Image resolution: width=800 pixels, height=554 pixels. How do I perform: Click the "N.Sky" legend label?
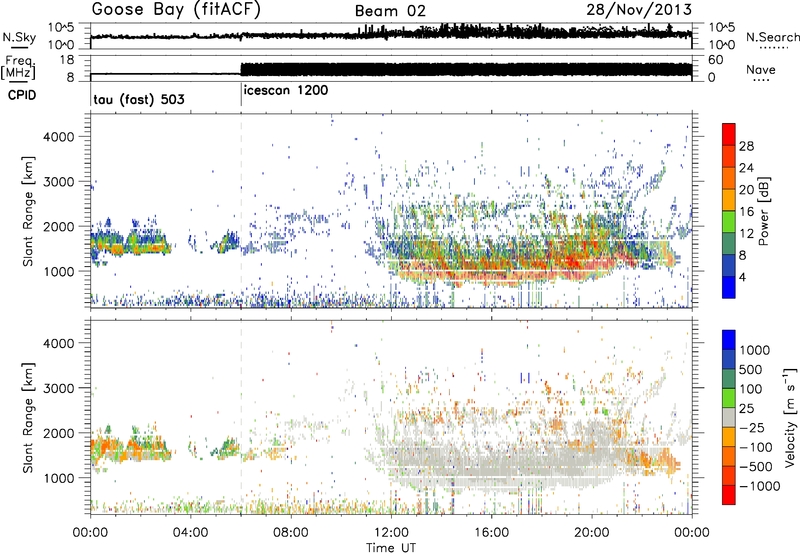tap(19, 37)
